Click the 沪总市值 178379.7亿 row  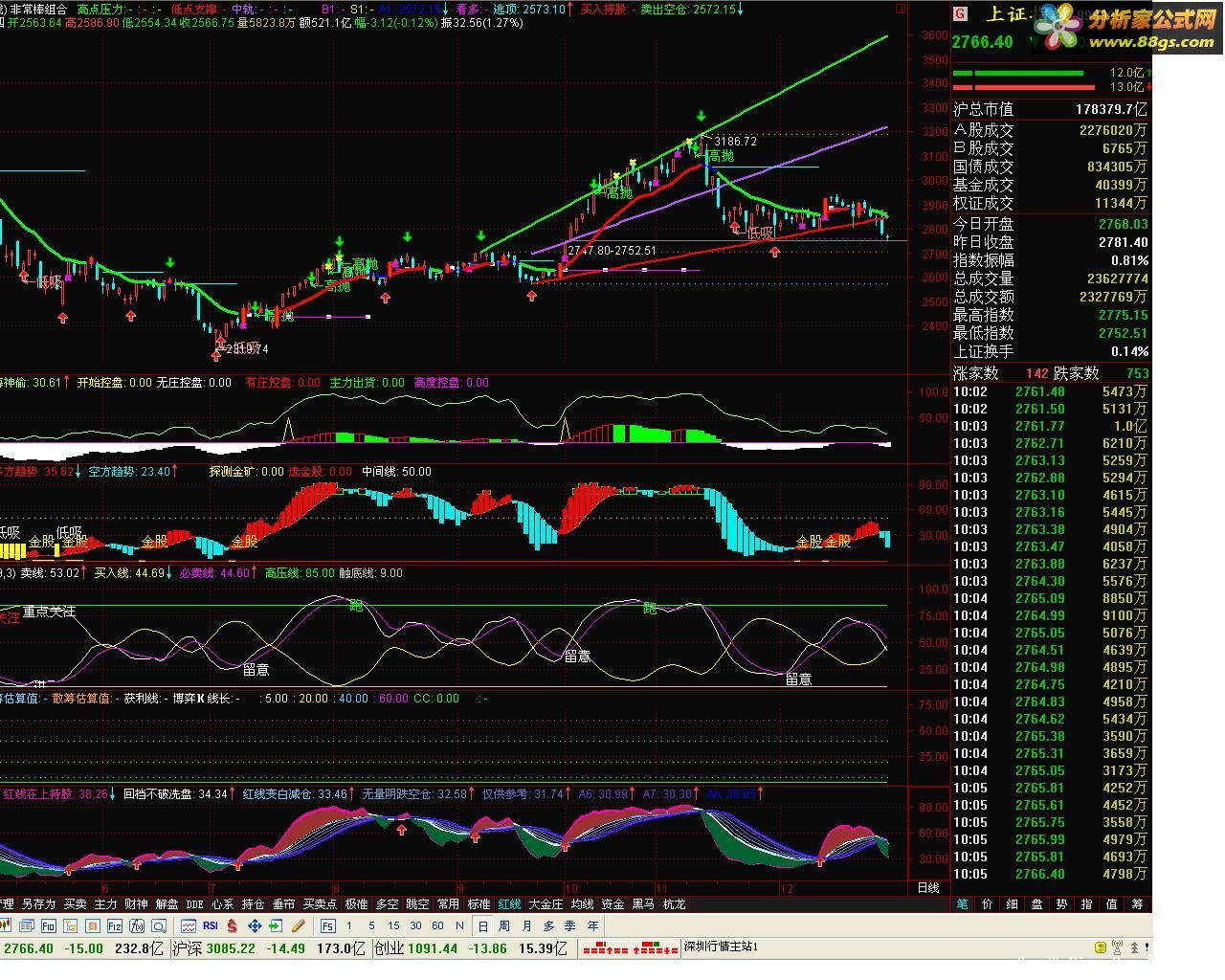(1051, 110)
